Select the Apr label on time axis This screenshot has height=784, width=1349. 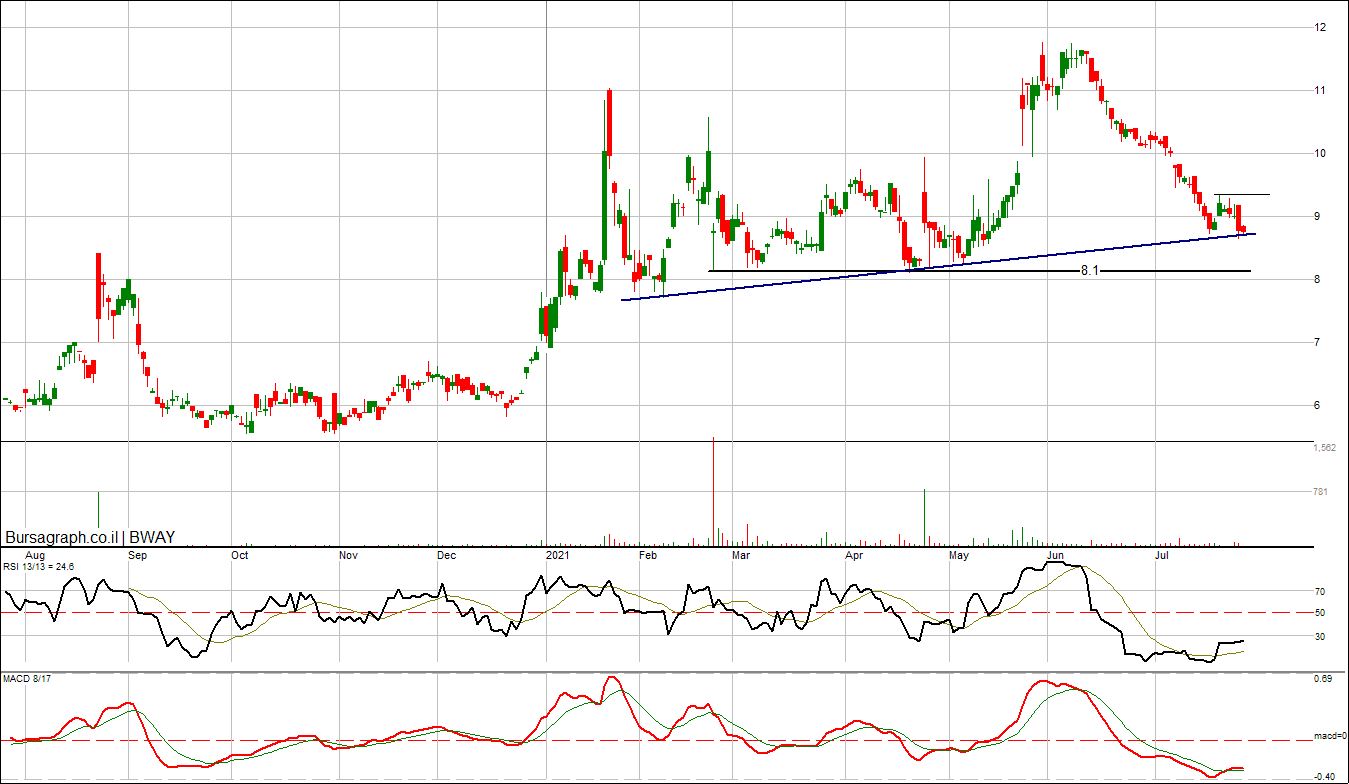[854, 554]
